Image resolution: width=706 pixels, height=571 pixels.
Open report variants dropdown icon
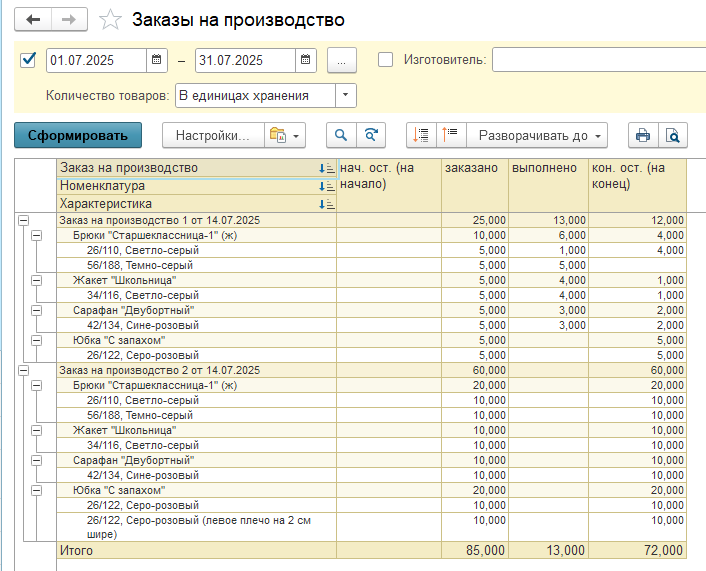[x=285, y=135]
